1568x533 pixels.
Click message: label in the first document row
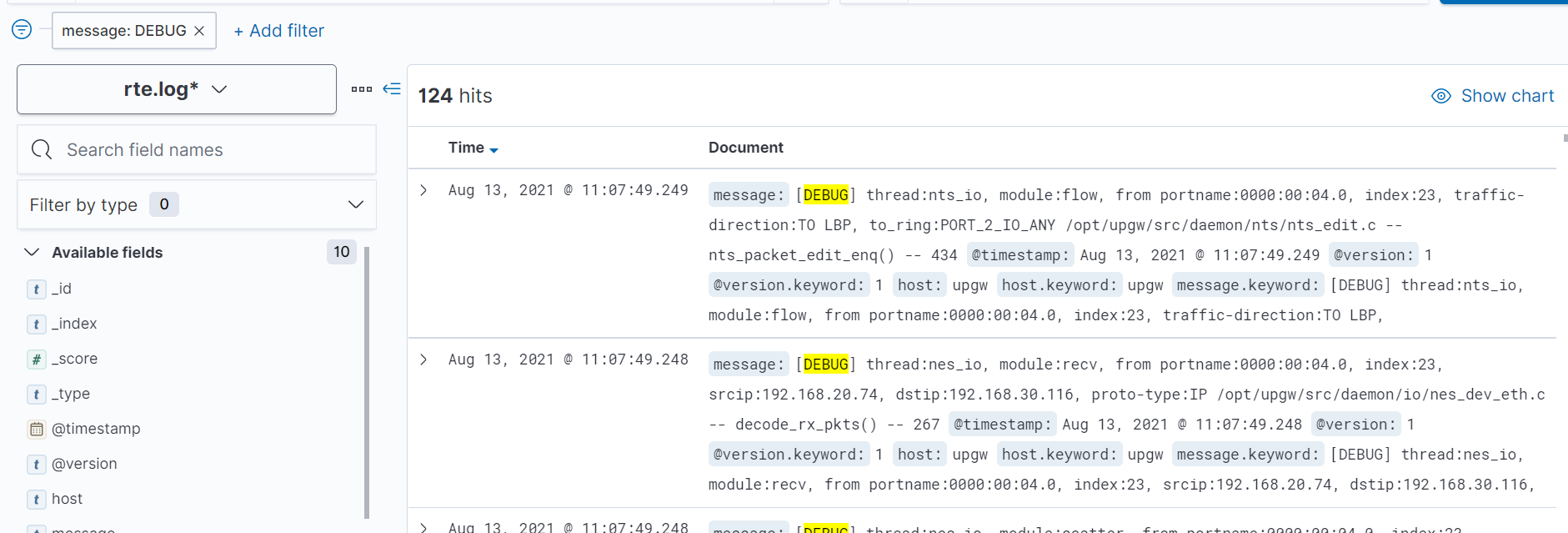749,195
